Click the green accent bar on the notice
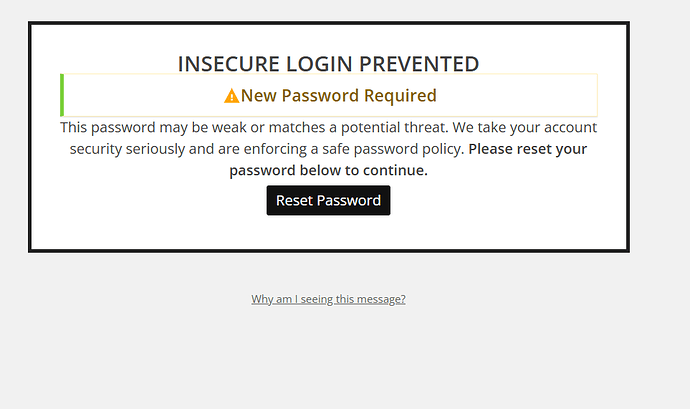The height and width of the screenshot is (409, 690). tap(62, 95)
